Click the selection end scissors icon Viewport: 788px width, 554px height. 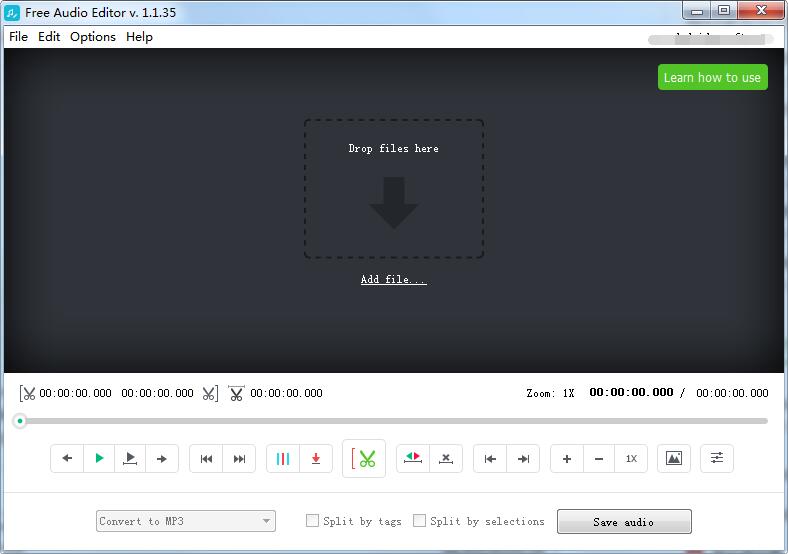(211, 393)
